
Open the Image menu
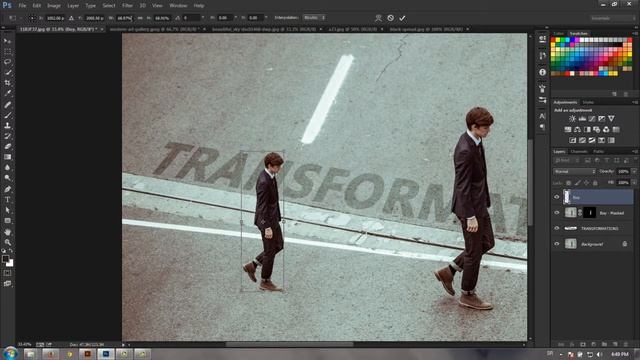point(53,6)
